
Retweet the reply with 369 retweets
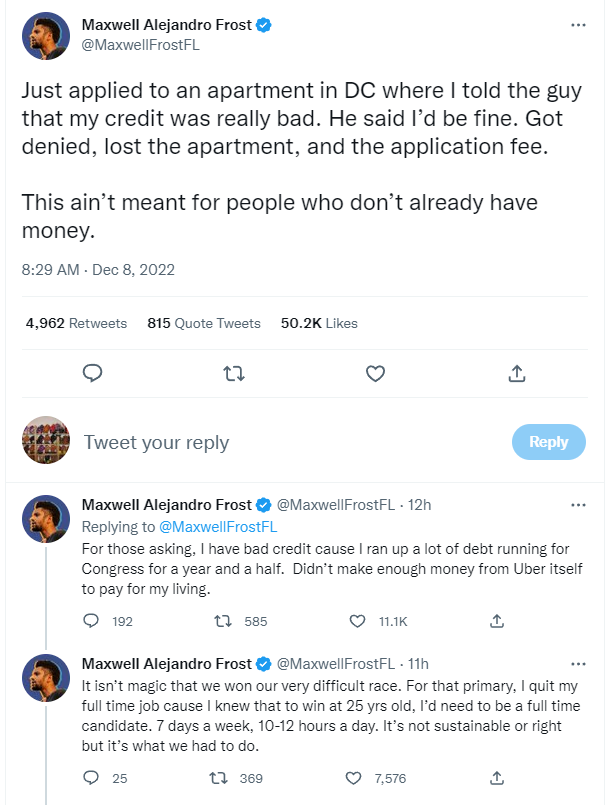226,778
